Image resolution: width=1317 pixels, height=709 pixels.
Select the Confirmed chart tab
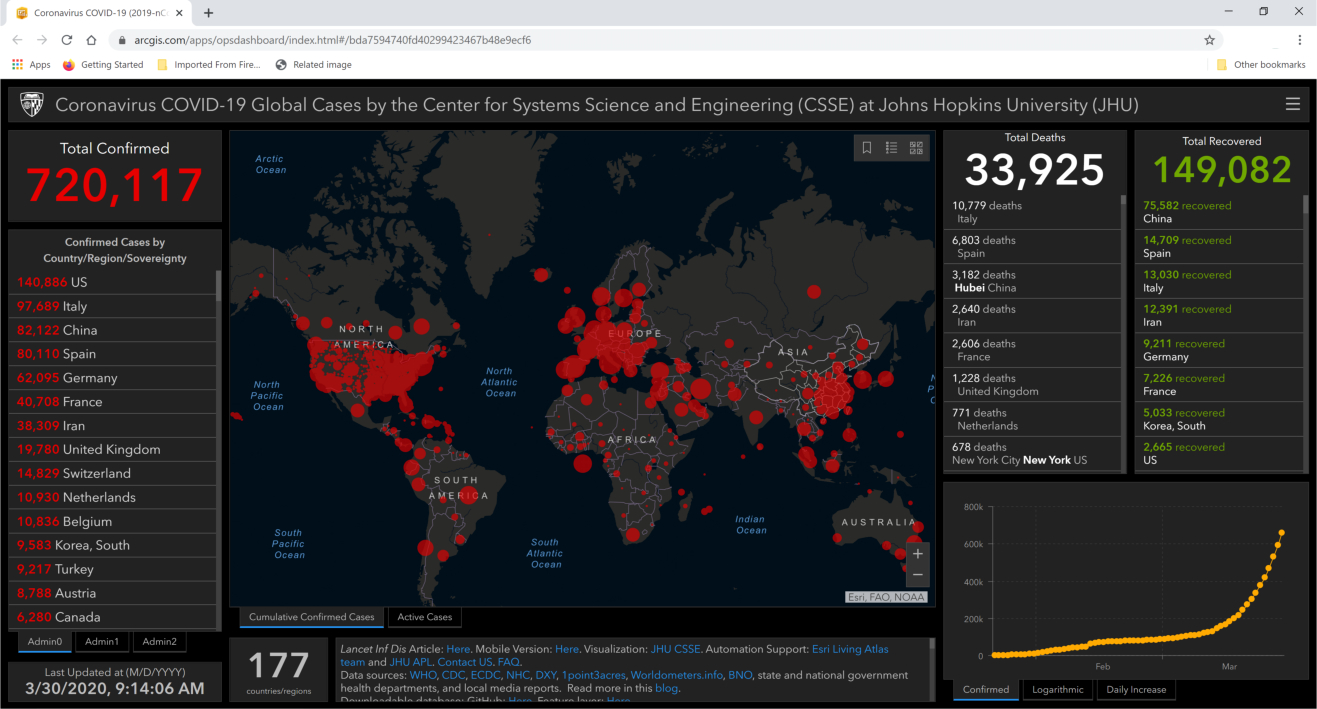point(986,690)
